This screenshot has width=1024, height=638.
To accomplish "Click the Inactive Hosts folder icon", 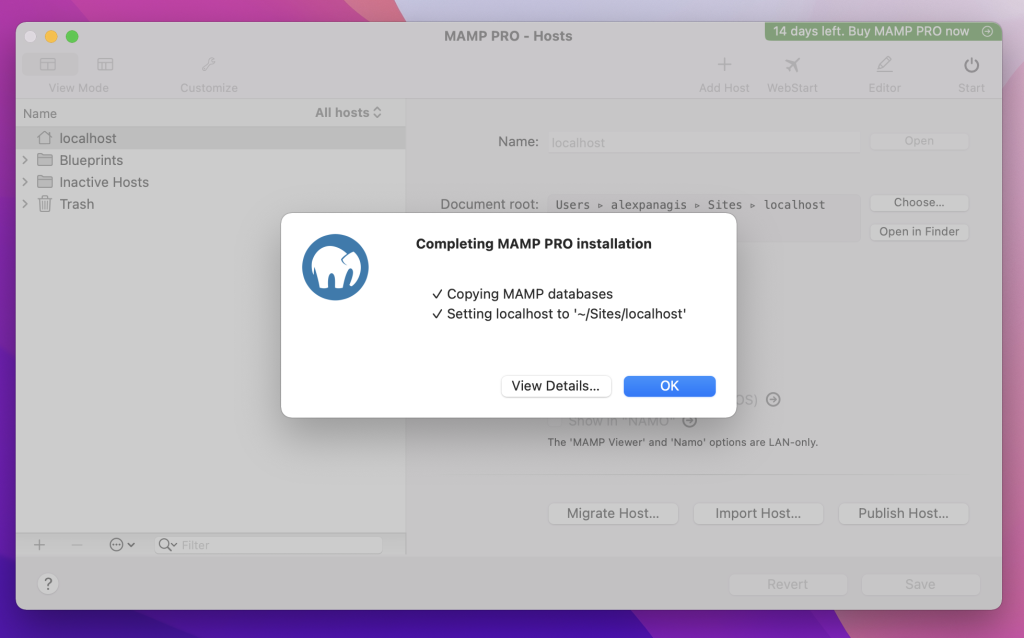I will (x=44, y=182).
